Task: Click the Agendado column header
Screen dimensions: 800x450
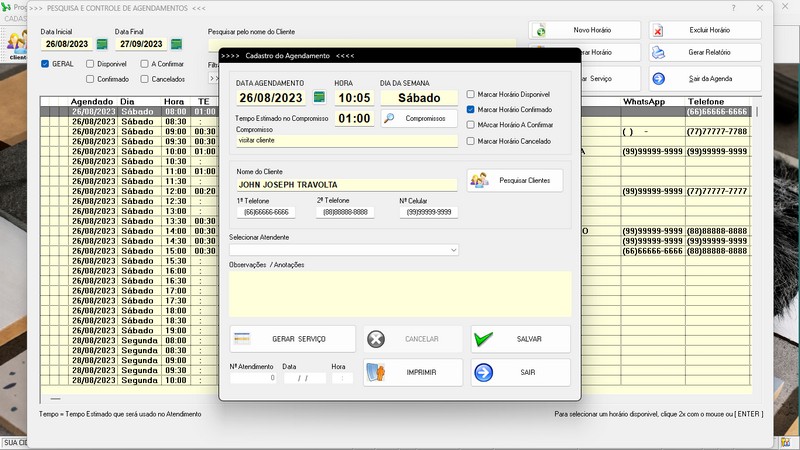Action: click(92, 102)
